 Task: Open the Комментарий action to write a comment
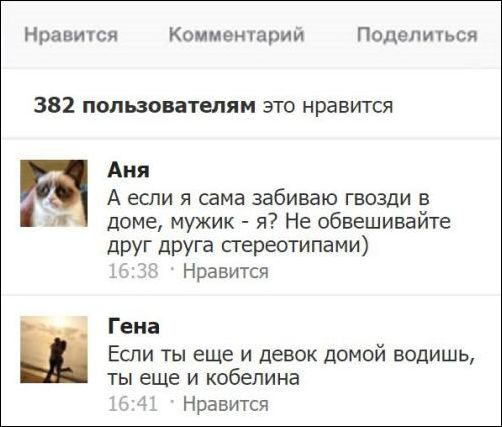237,34
